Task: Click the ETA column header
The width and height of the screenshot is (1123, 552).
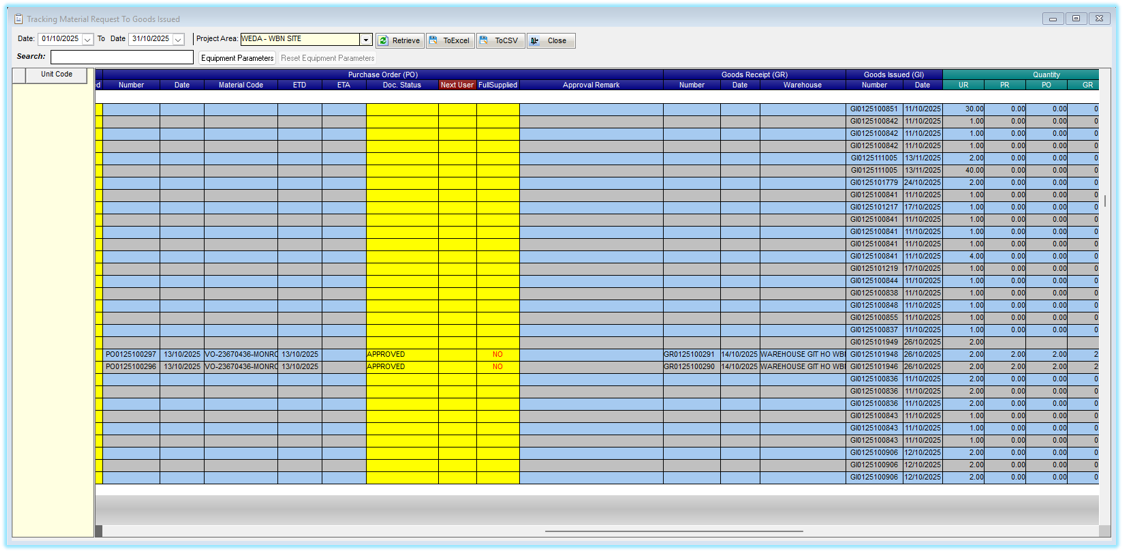Action: point(344,84)
